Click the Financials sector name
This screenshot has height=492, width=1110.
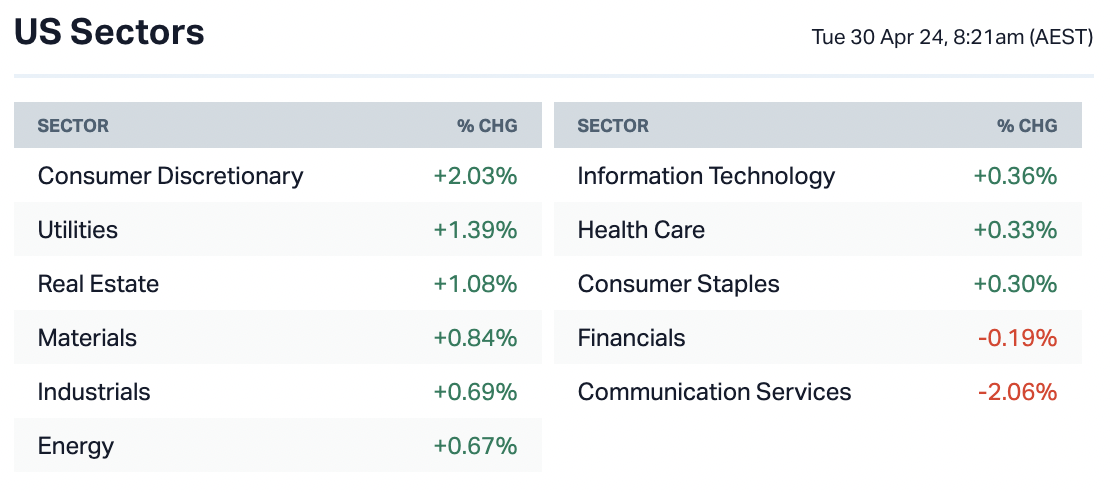tap(631, 338)
